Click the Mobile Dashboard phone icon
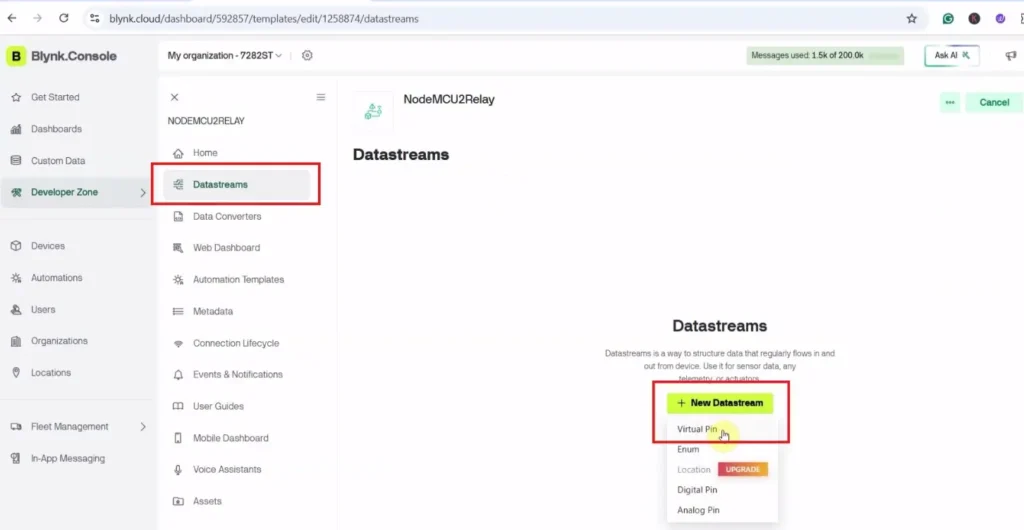The width and height of the screenshot is (1024, 530). [x=178, y=438]
